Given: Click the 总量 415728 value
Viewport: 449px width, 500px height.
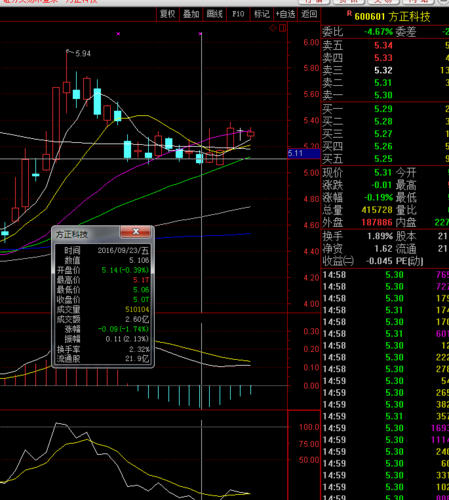Looking at the screenshot, I should pyautogui.click(x=377, y=210).
